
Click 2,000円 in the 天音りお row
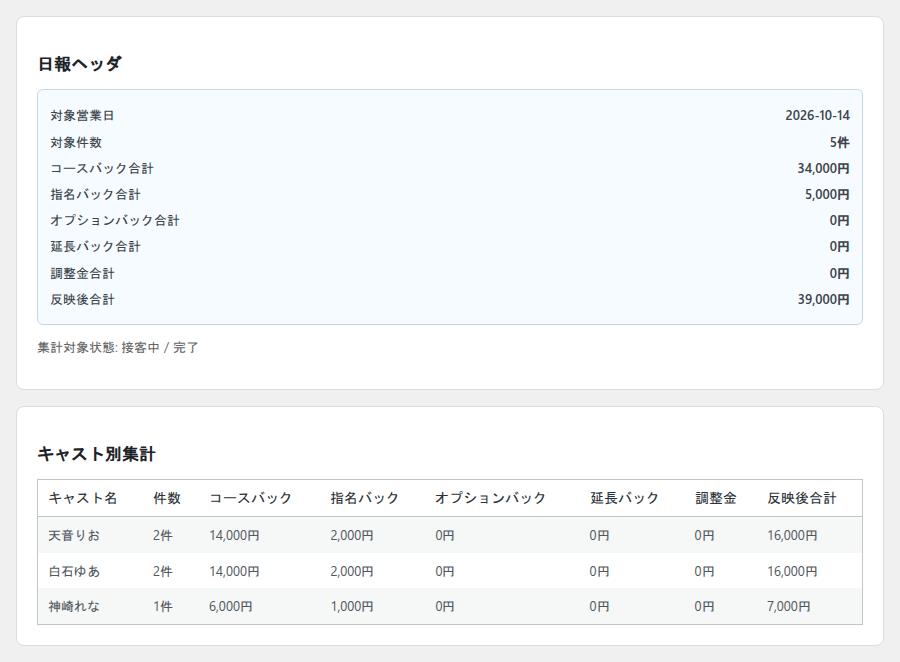click(x=352, y=535)
